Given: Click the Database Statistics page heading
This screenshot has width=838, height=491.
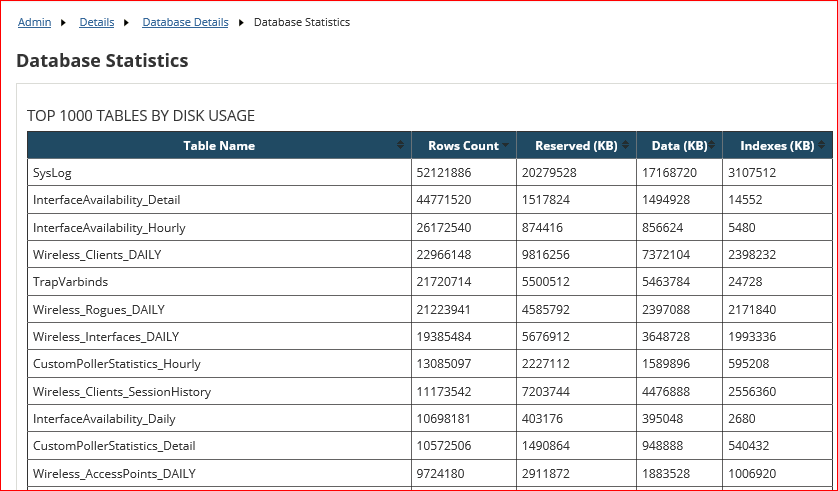Looking at the screenshot, I should (102, 60).
